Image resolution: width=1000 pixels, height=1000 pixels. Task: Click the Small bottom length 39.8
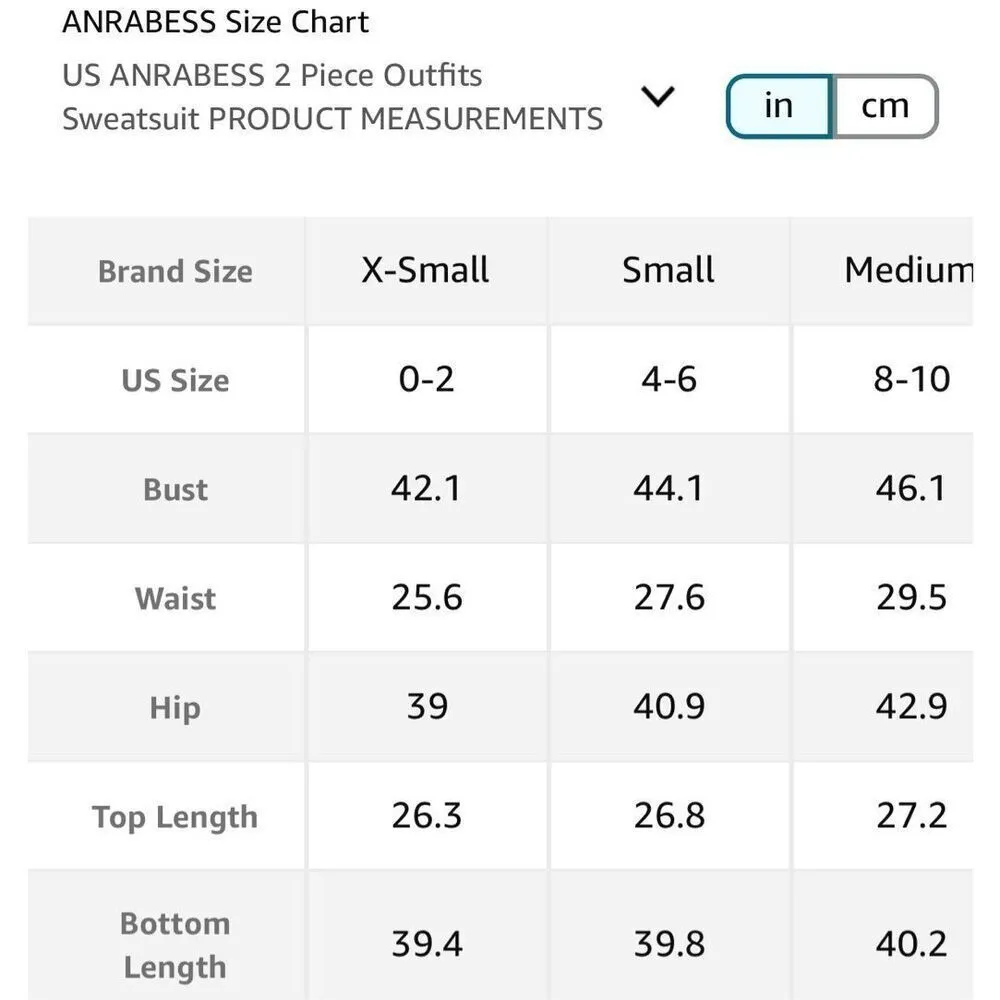click(x=668, y=945)
